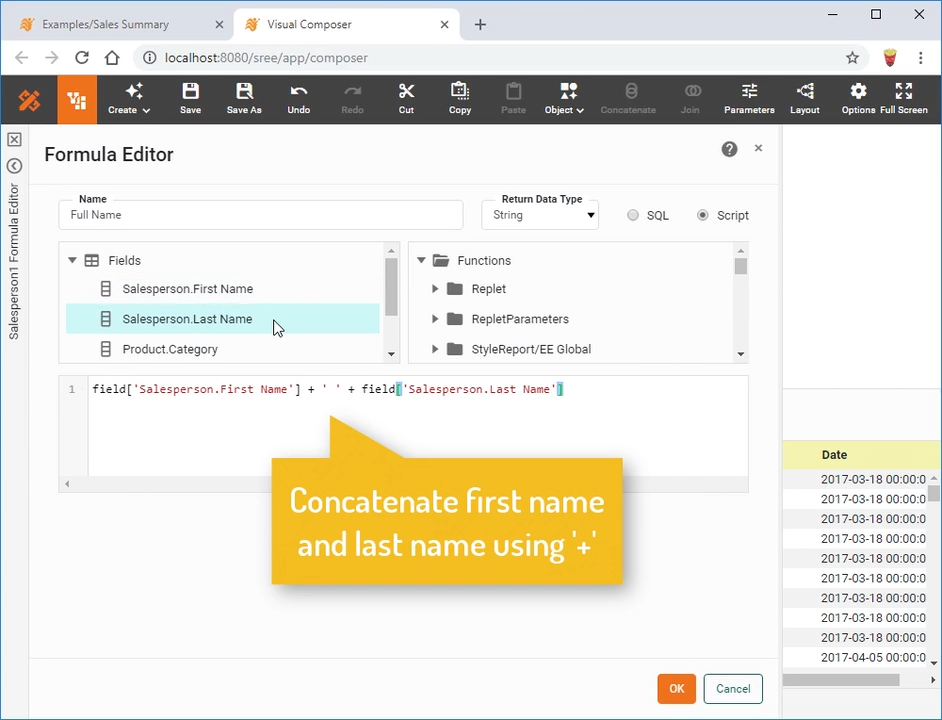This screenshot has height=720, width=942.
Task: Expand the StyleReport/EE Global folder
Action: (435, 349)
